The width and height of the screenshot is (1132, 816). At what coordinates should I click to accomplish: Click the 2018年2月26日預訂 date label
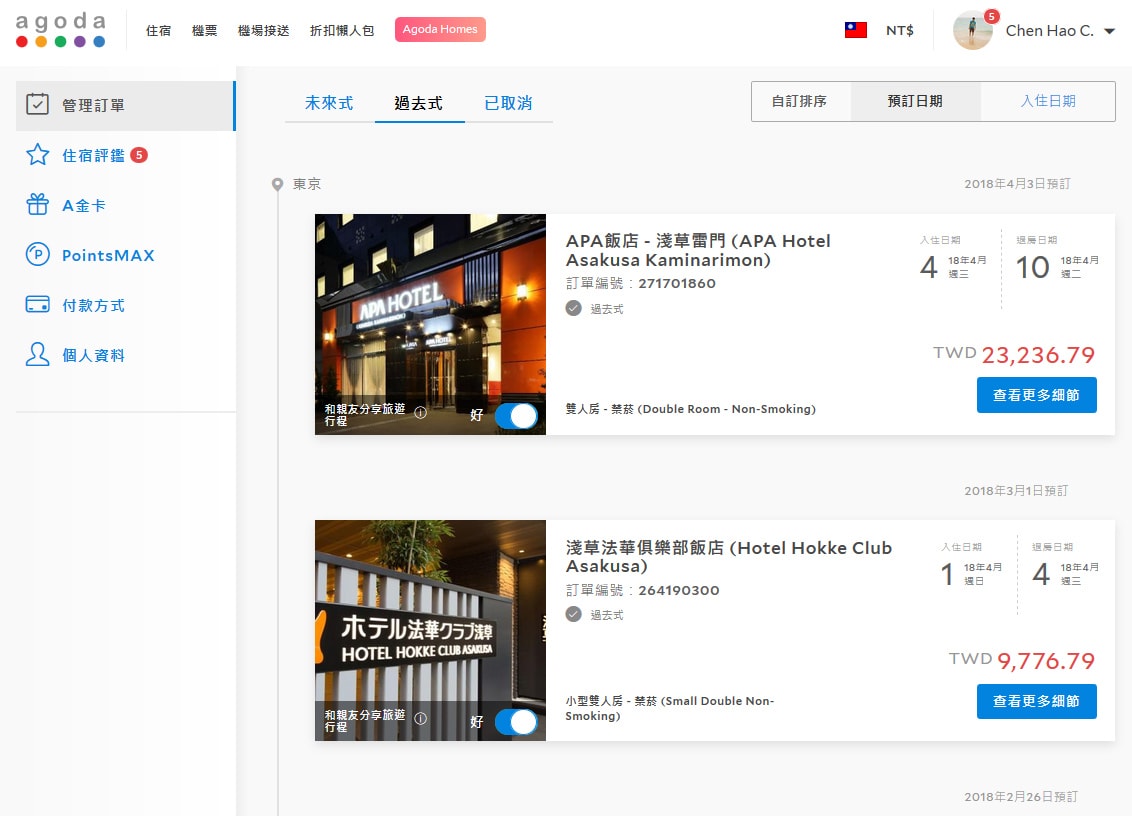[1021, 797]
